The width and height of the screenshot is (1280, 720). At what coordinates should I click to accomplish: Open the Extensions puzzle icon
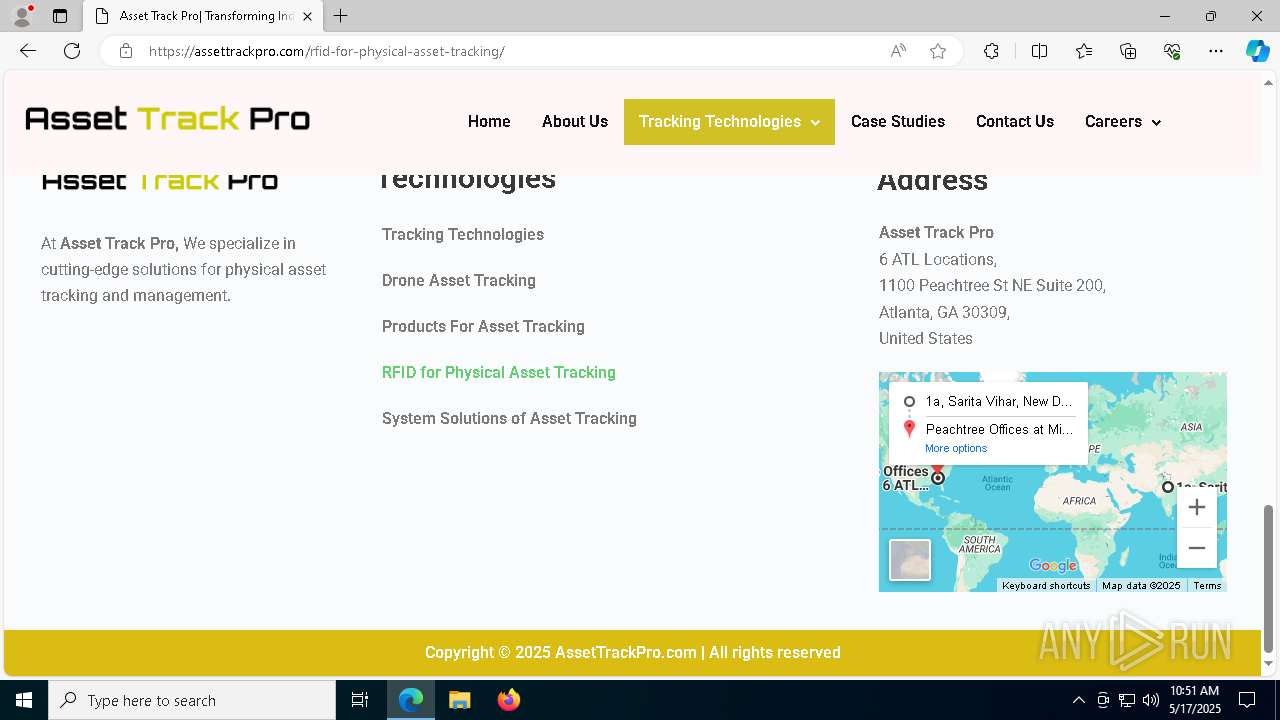tap(991, 51)
